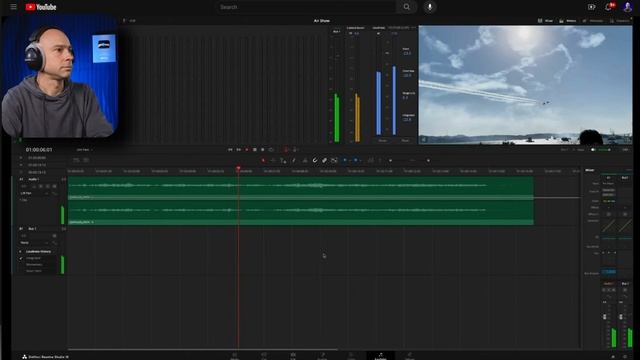Switch to the Cut page tab
Screen dimensions: 640x360
pyautogui.click(x=264, y=356)
